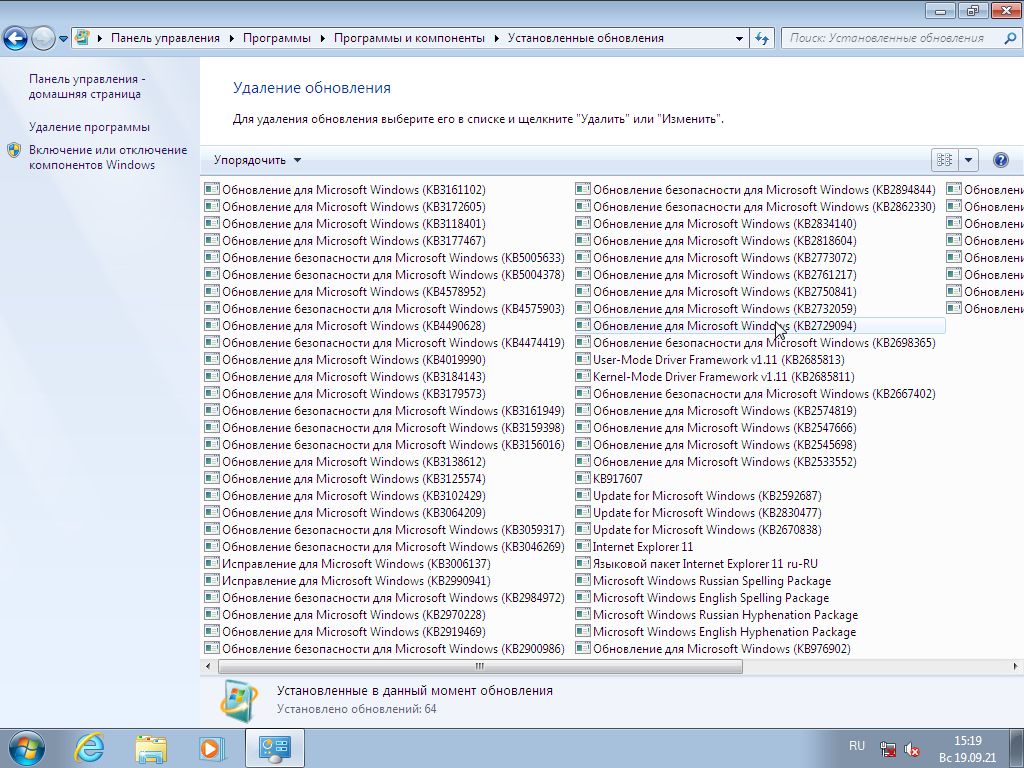The height and width of the screenshot is (768, 1024).
Task: Open Удаление программы link in sidebar
Action: (x=89, y=127)
